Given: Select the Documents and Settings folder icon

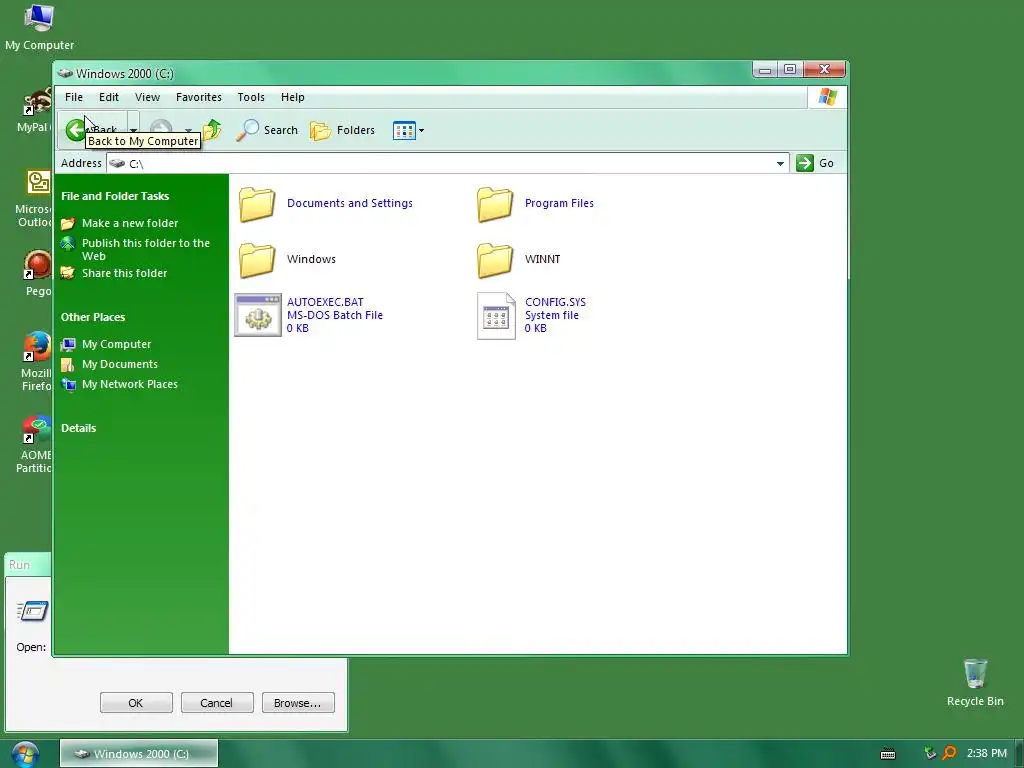Looking at the screenshot, I should 257,204.
